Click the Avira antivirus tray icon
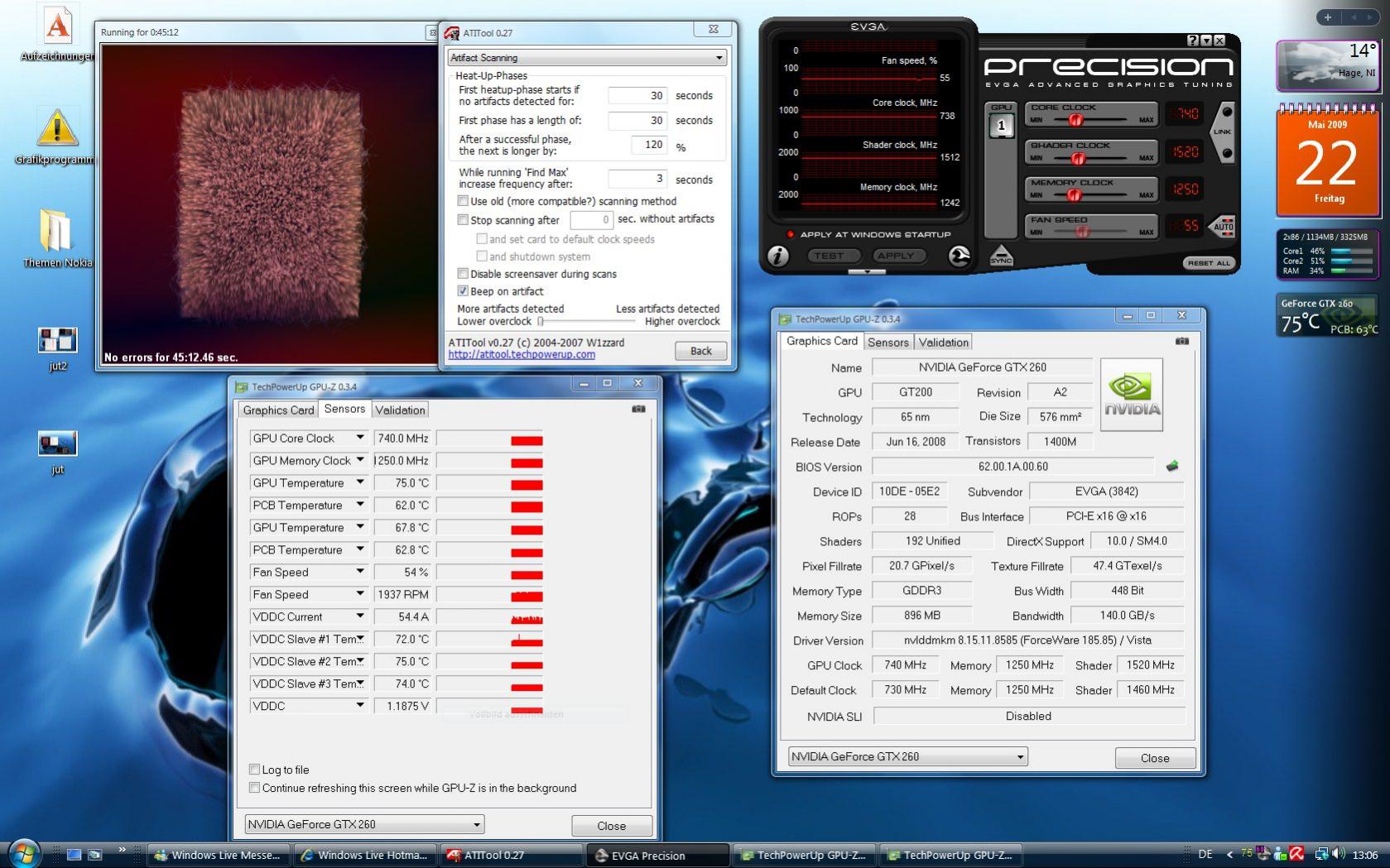The height and width of the screenshot is (868, 1390). [x=1296, y=854]
